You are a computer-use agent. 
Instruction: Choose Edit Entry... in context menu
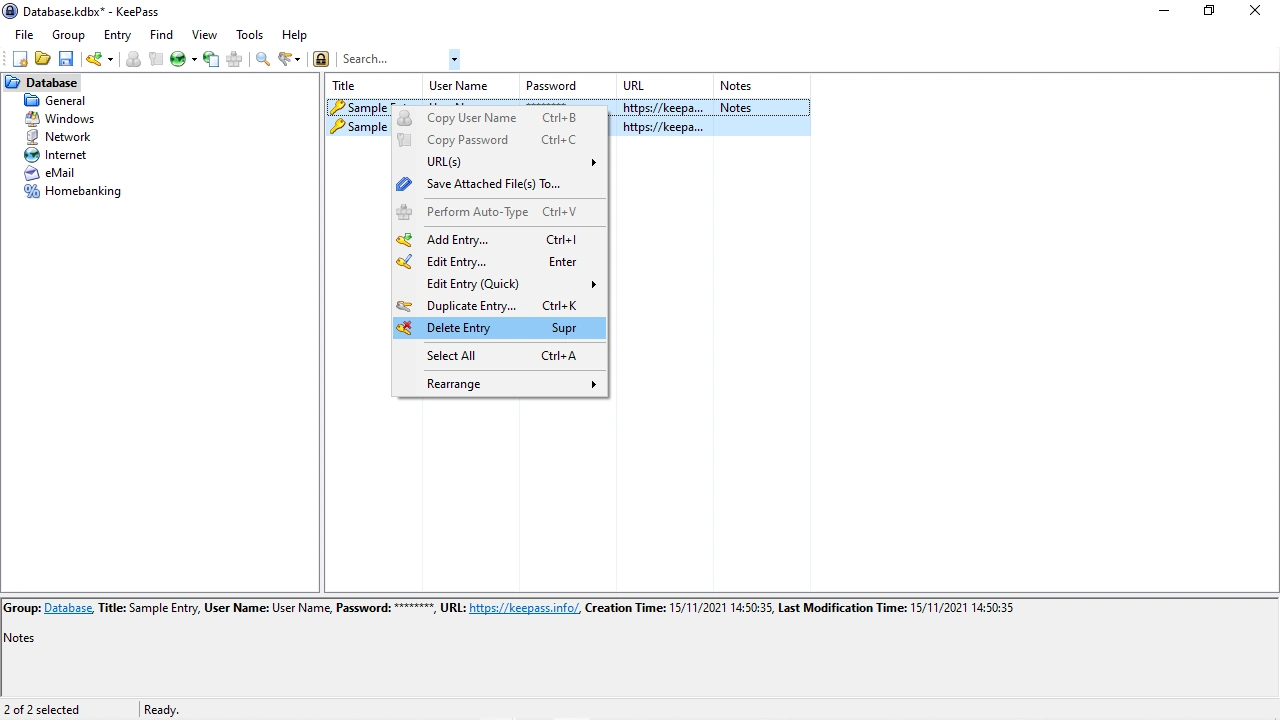pyautogui.click(x=499, y=262)
